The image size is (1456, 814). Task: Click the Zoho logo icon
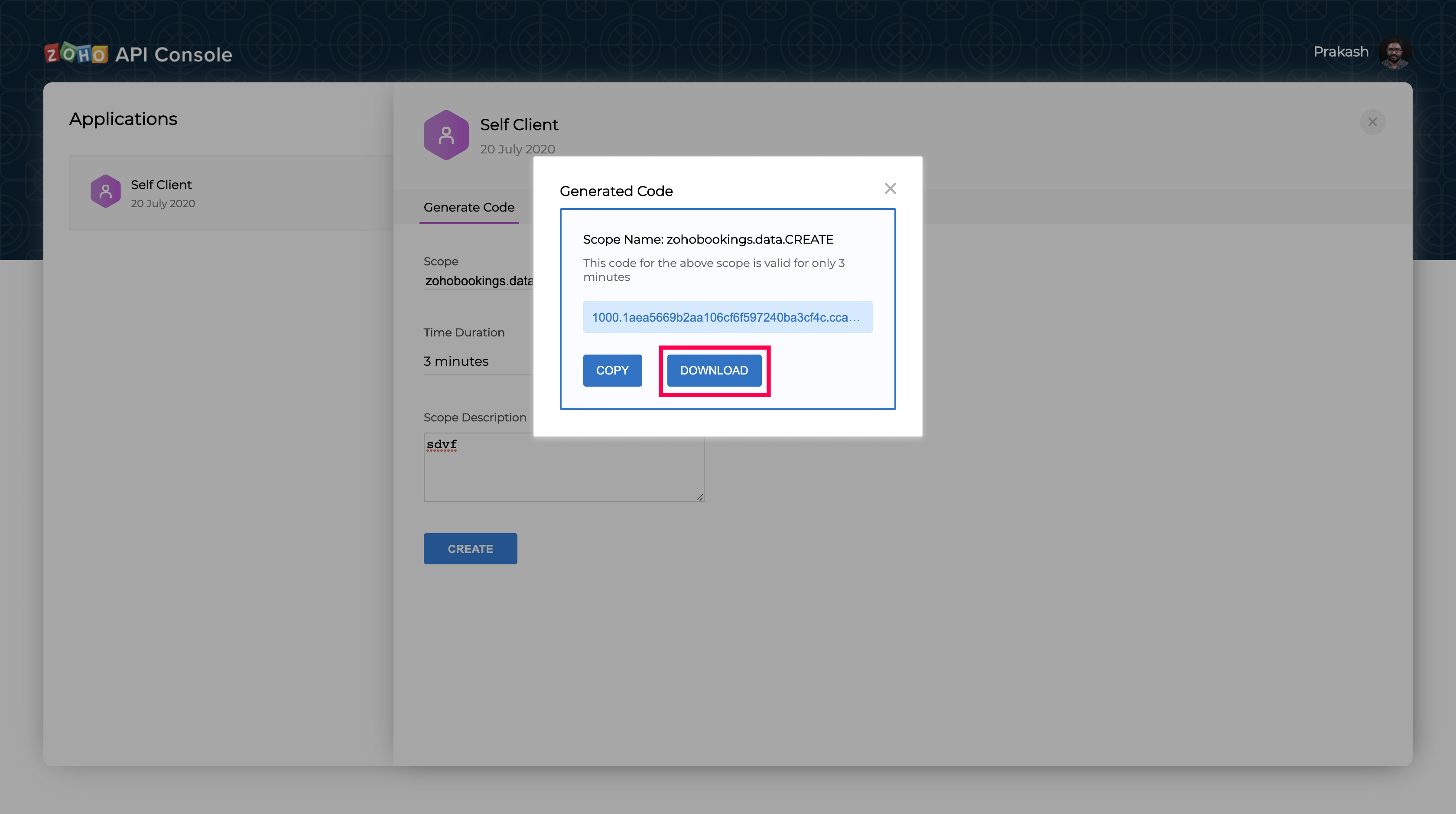[76, 54]
